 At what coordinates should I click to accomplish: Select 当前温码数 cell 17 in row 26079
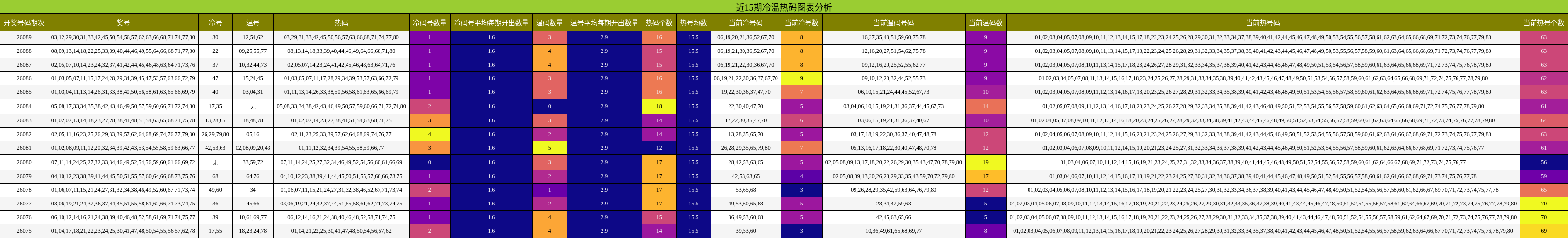pyautogui.click(x=985, y=176)
